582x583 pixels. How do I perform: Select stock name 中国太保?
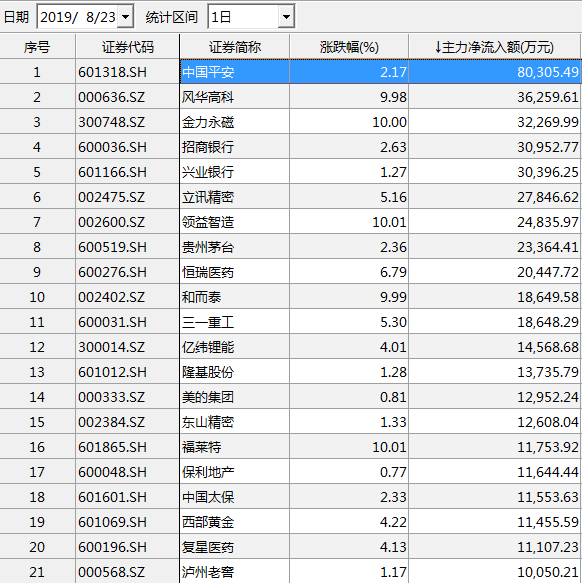[208, 497]
